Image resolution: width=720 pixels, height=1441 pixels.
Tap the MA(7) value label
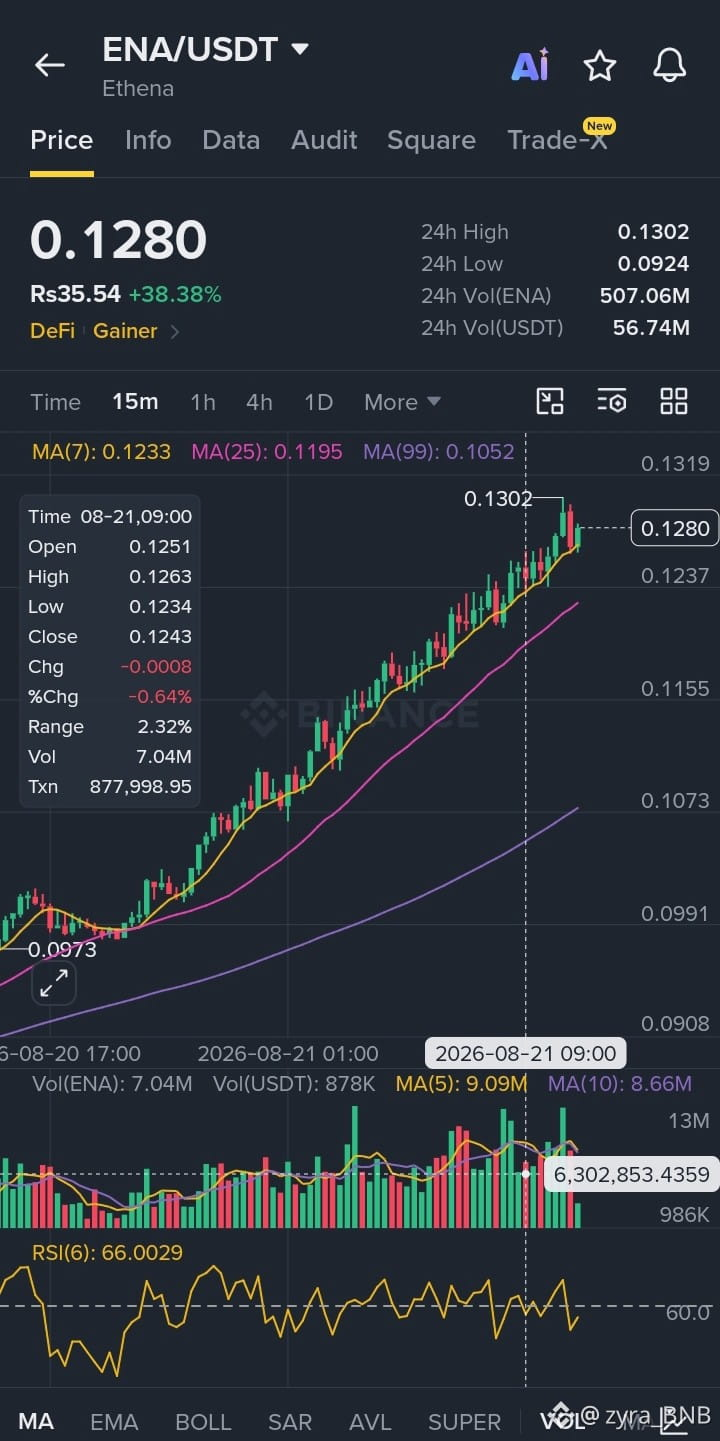tap(101, 452)
